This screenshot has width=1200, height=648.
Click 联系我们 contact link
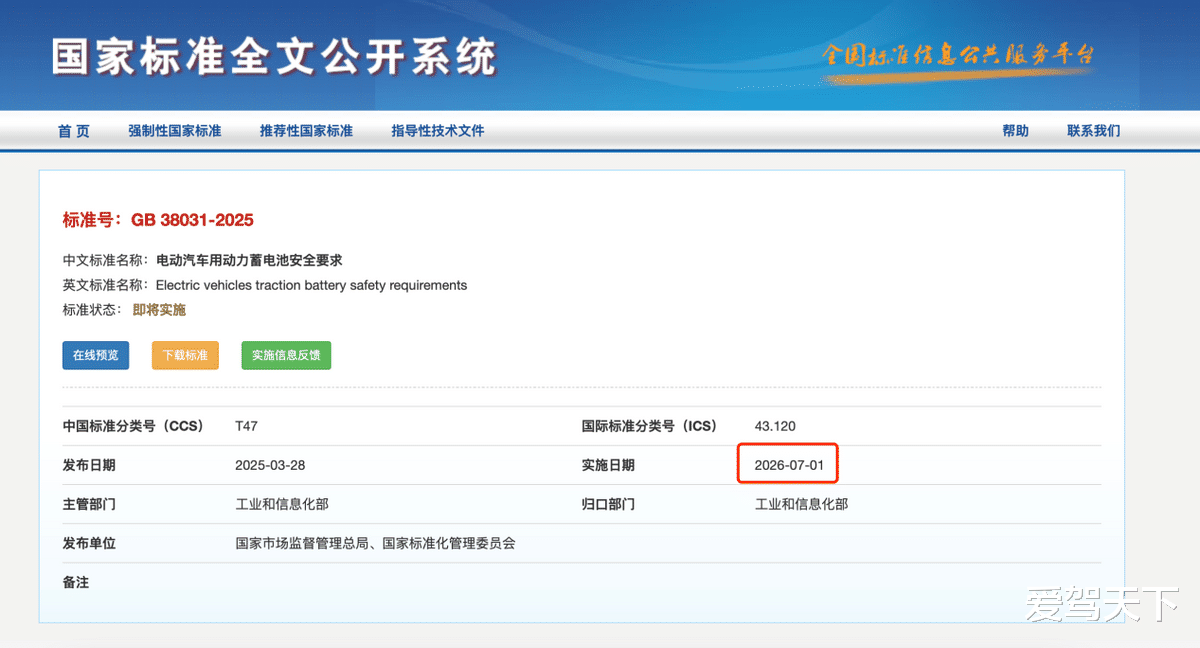(1093, 131)
